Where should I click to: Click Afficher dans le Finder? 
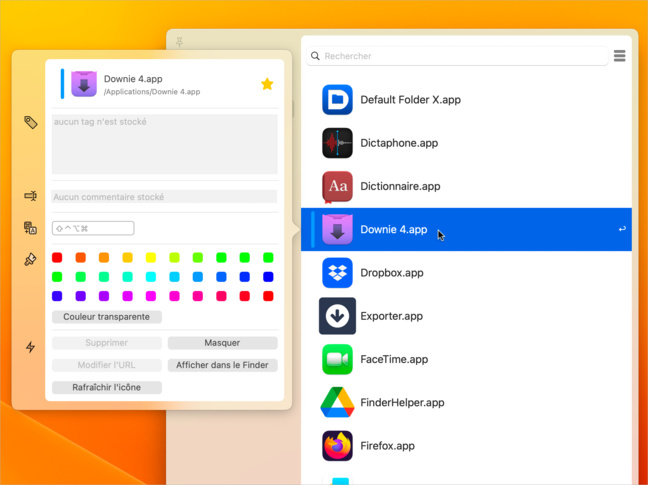tap(222, 365)
